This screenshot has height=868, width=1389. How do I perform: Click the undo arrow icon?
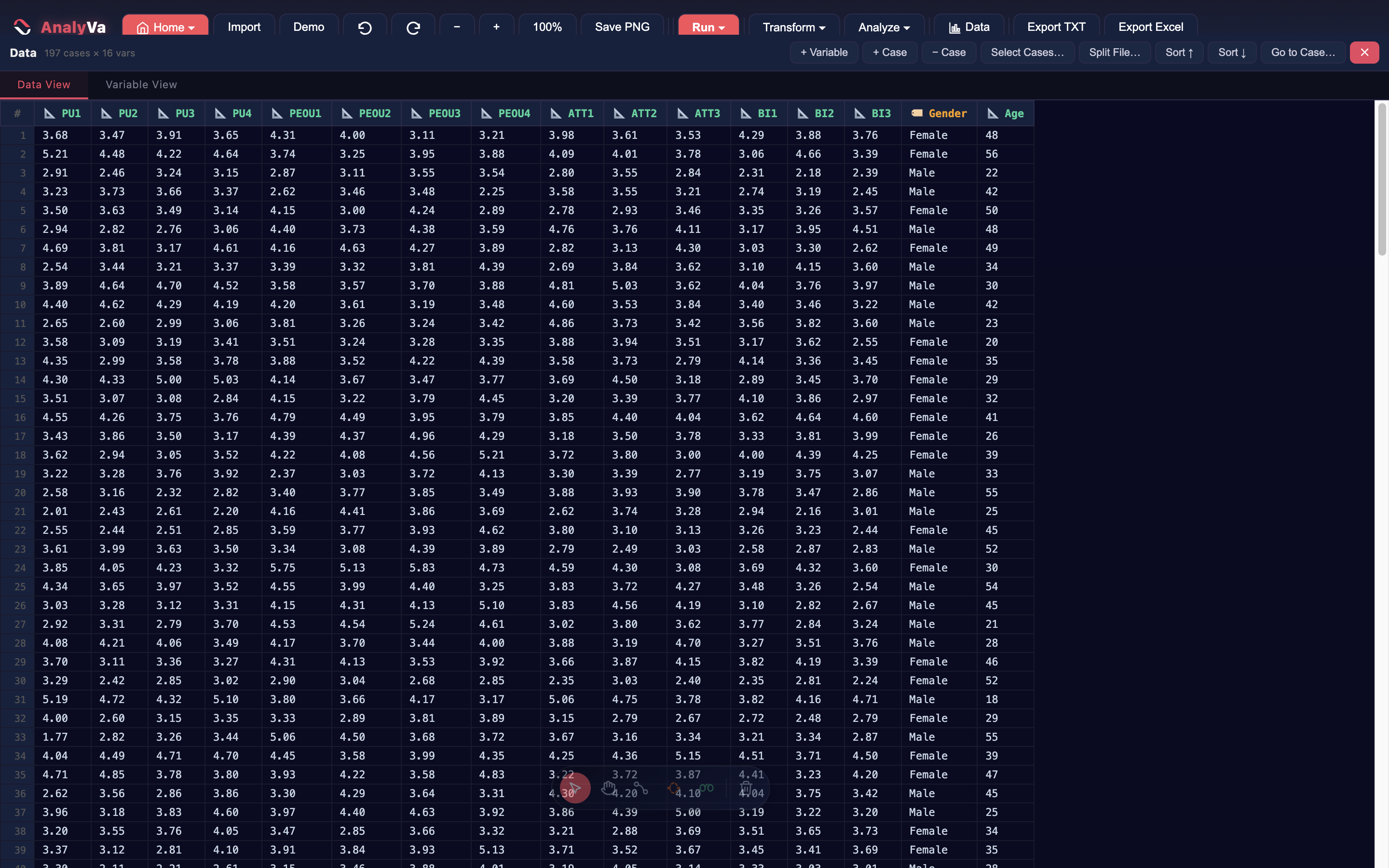[x=365, y=27]
